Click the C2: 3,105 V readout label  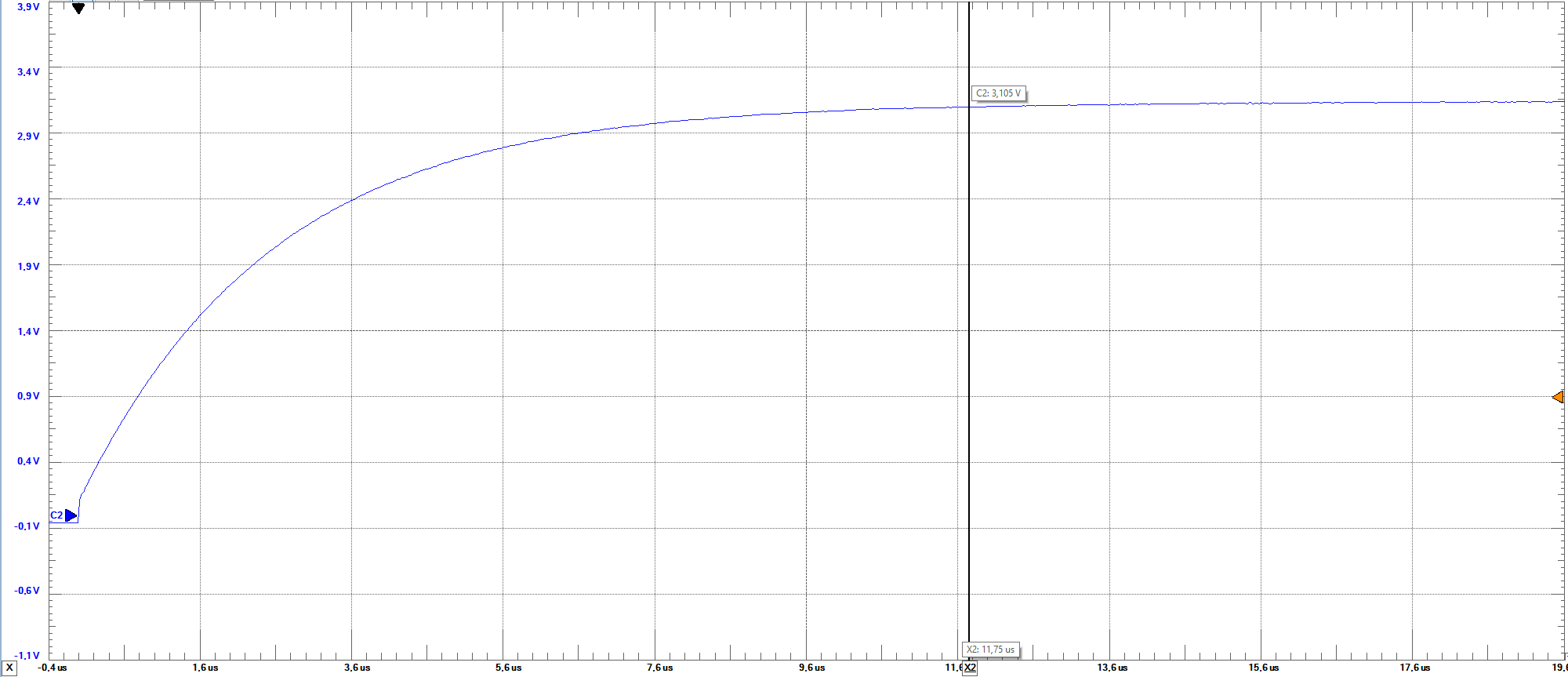pyautogui.click(x=998, y=93)
